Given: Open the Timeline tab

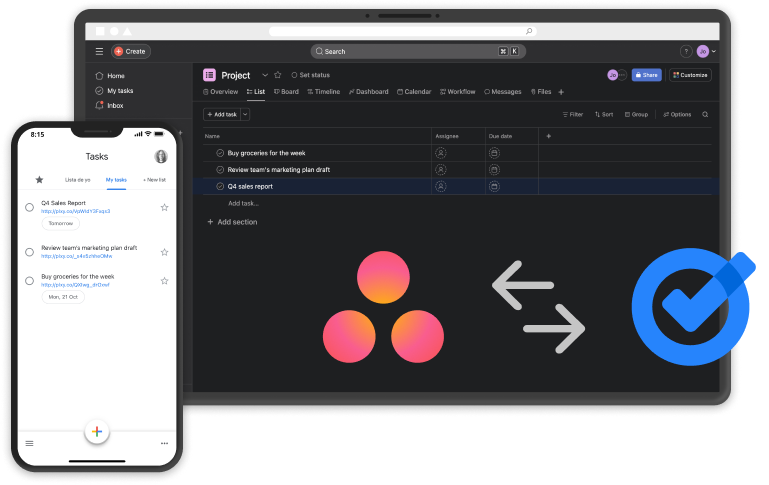Looking at the screenshot, I should click(324, 92).
